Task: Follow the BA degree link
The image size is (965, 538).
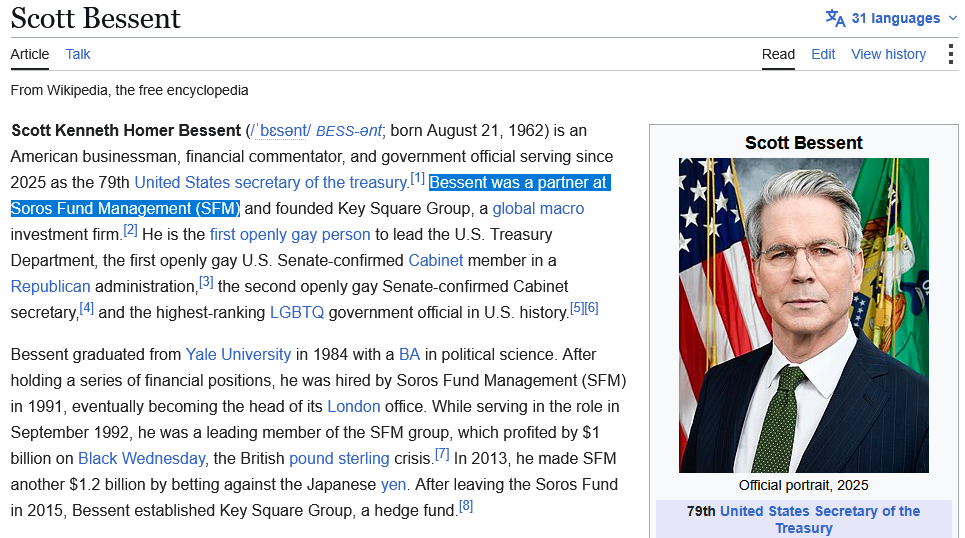Action: tap(409, 355)
